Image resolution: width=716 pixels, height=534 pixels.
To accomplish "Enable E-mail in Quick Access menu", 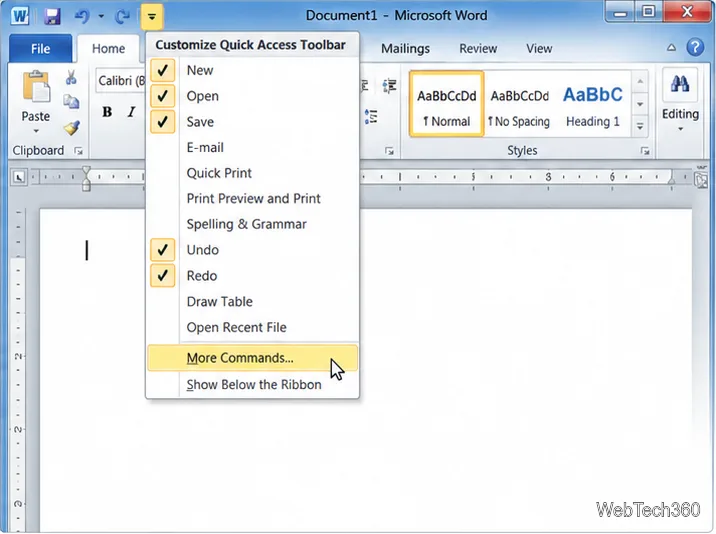I will (x=252, y=148).
